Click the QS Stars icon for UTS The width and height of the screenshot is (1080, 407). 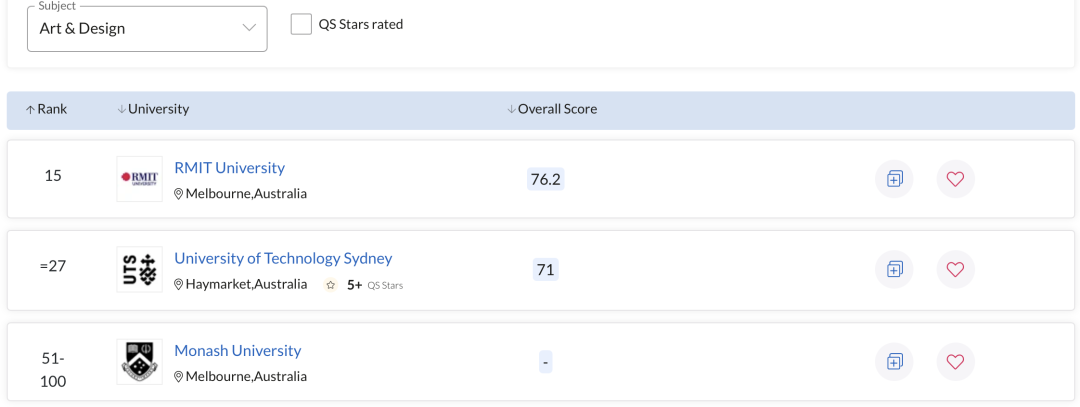click(x=331, y=284)
